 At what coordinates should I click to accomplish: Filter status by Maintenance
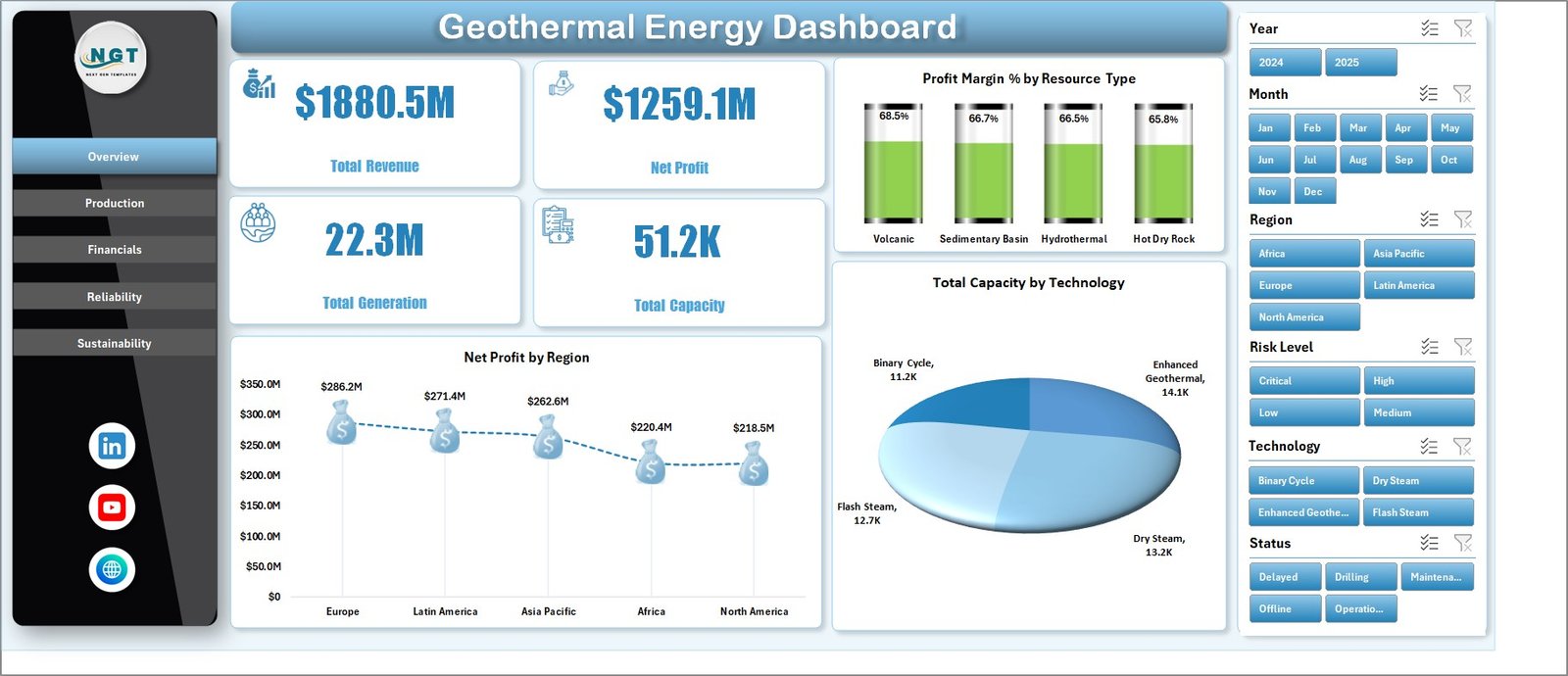click(1437, 577)
